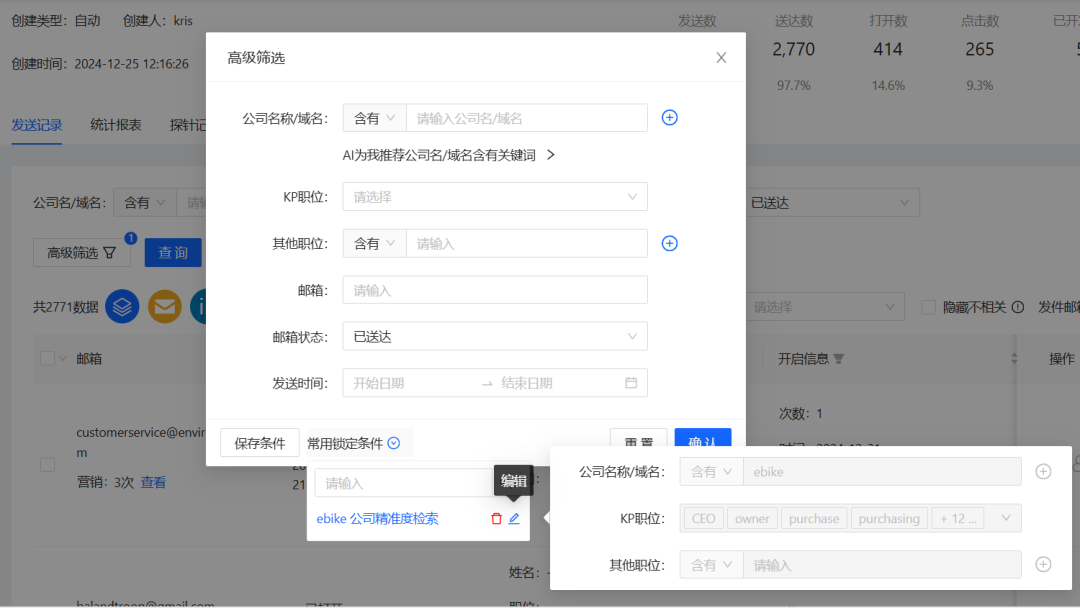This screenshot has width=1080, height=608.
Task: Click the 确认 confirm button
Action: (702, 440)
